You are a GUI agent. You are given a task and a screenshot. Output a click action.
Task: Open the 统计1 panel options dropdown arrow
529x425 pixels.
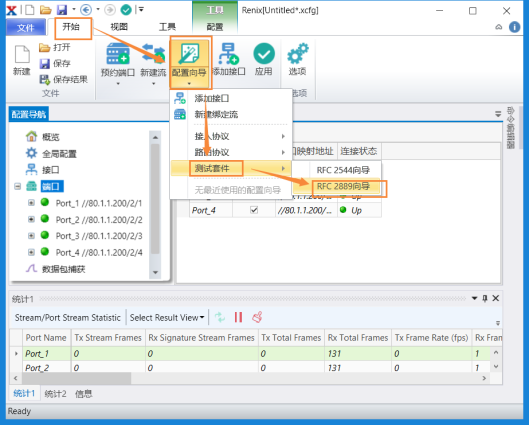474,298
